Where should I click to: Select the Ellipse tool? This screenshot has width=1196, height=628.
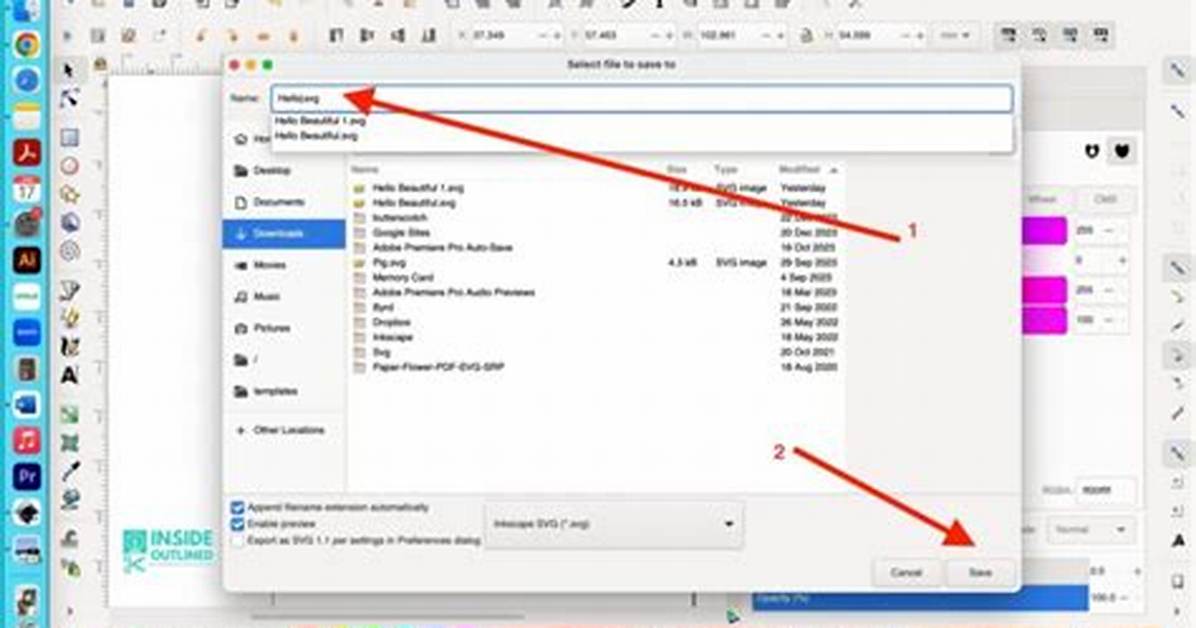point(69,166)
